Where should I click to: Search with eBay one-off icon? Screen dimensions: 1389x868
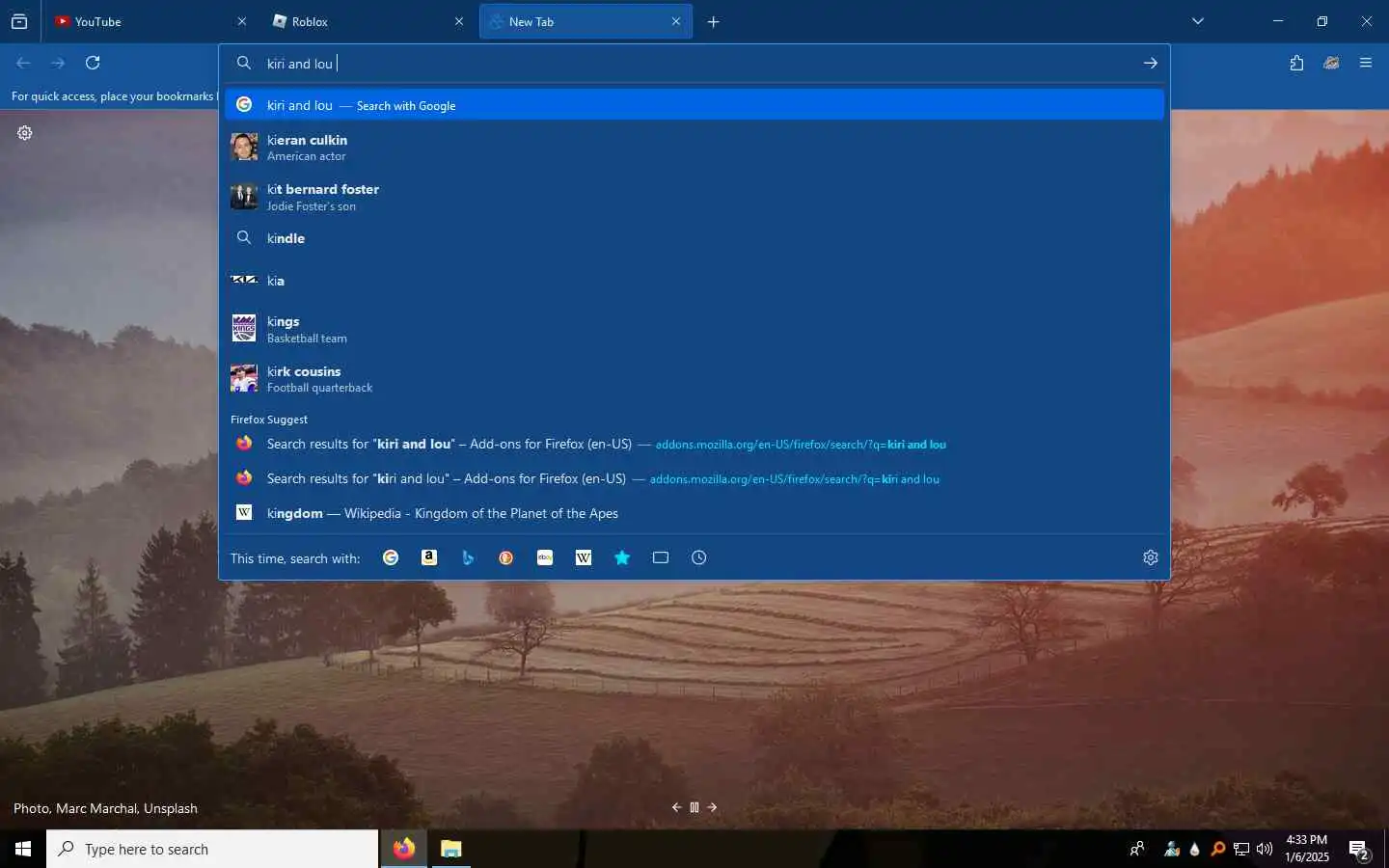tap(545, 557)
